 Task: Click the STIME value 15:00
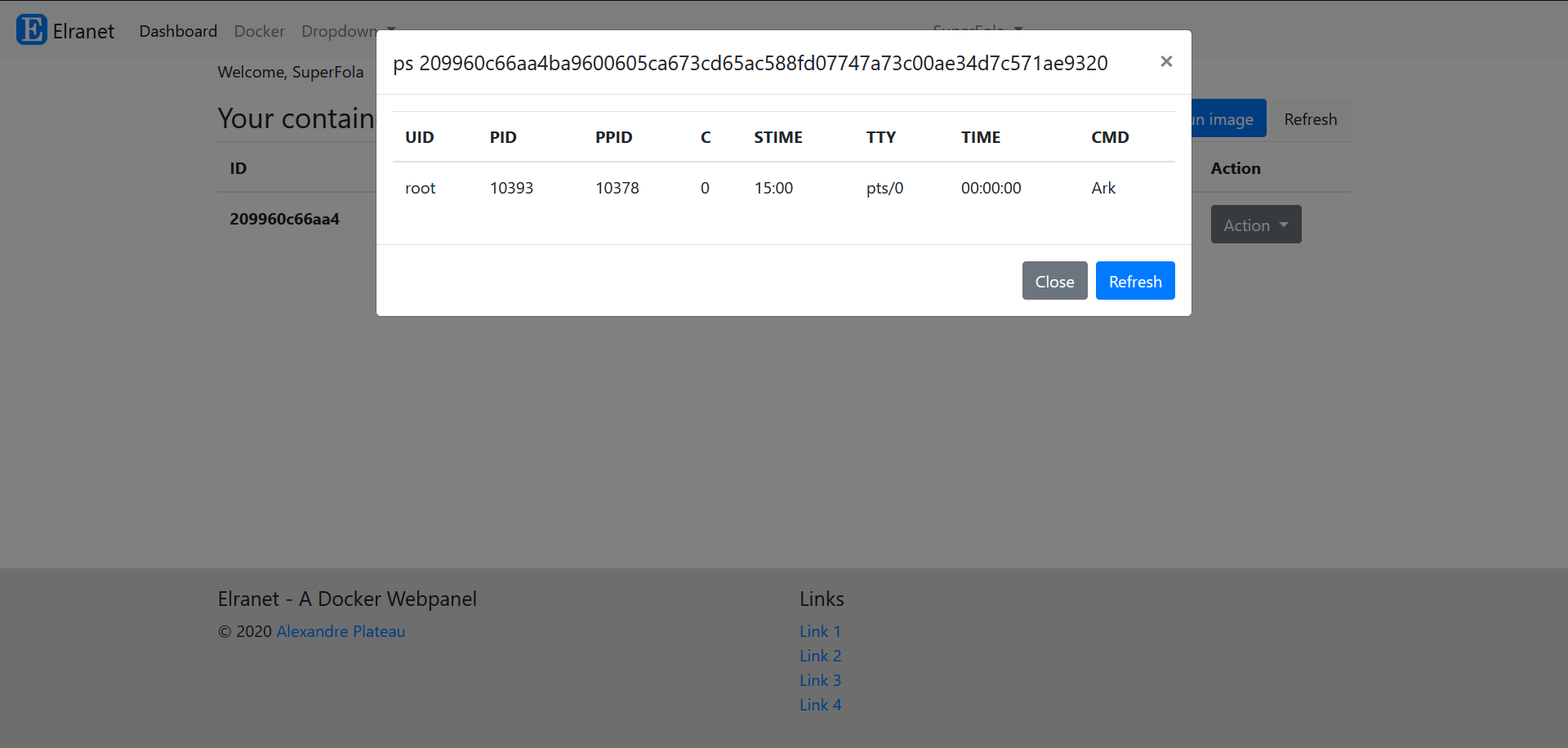click(x=773, y=188)
